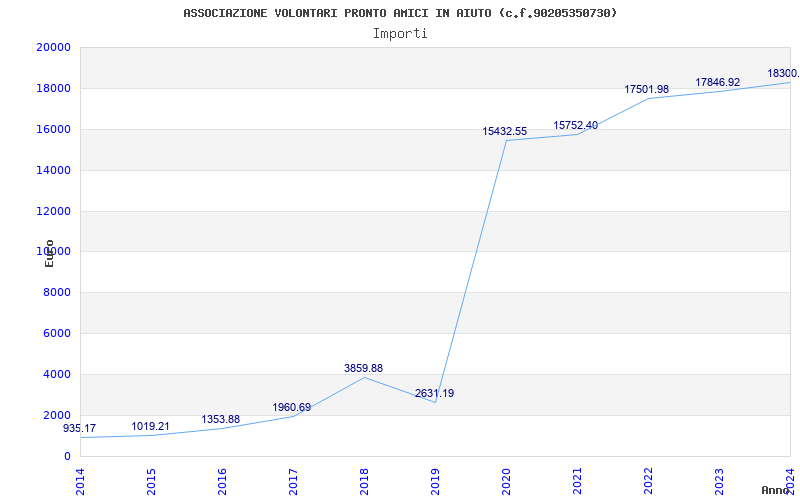Click the 2019 x-axis year label

pyautogui.click(x=435, y=481)
